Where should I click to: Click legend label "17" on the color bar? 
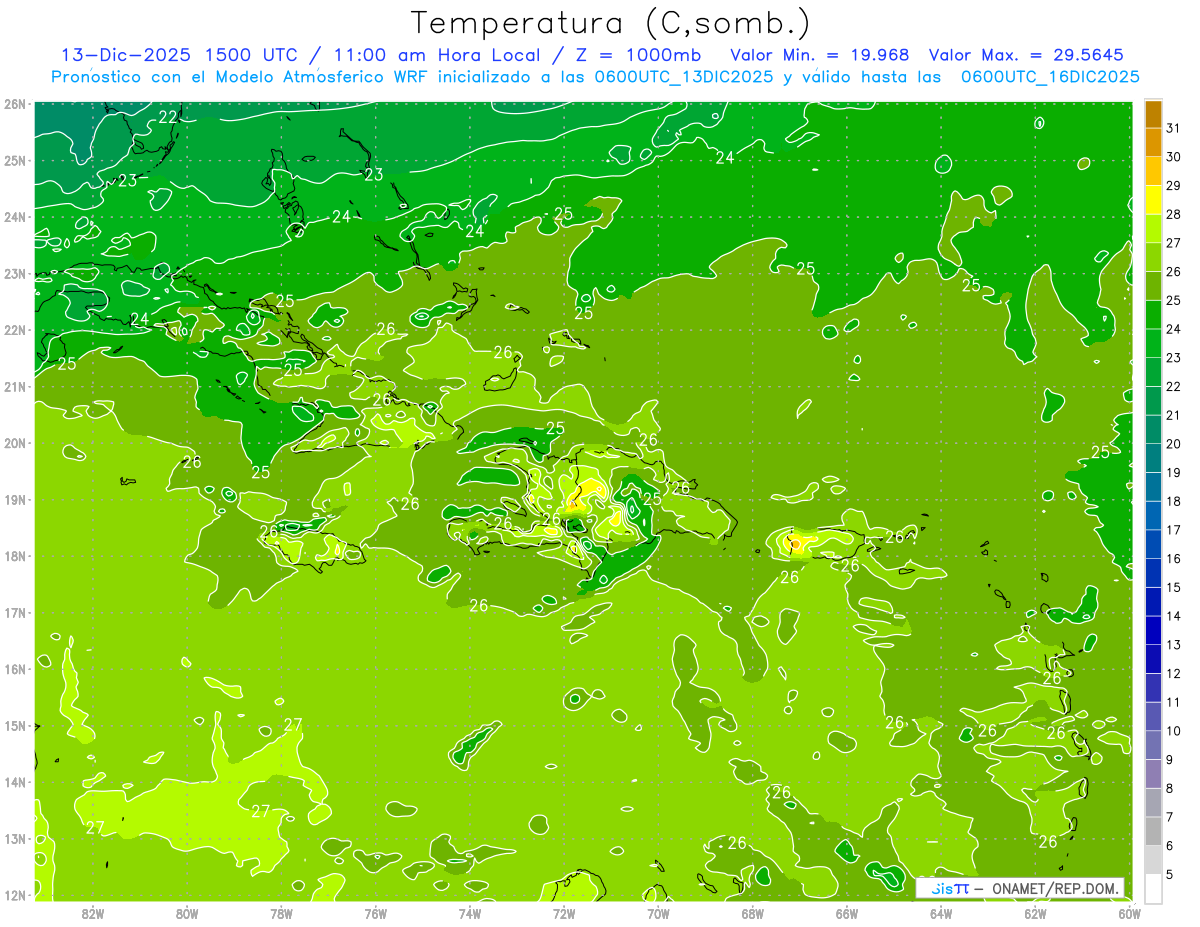coord(1174,529)
